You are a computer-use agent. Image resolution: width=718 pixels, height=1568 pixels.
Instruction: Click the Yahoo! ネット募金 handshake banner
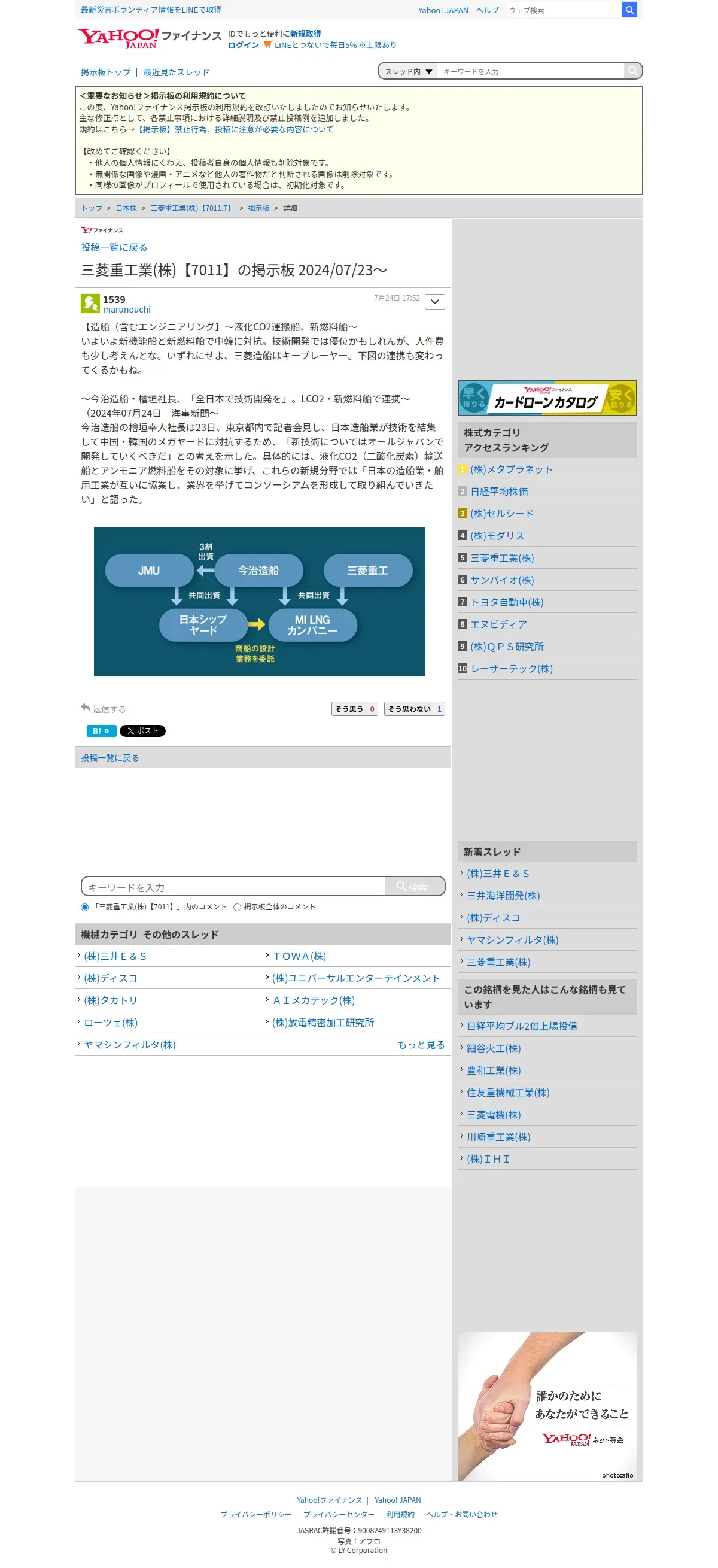(547, 1406)
